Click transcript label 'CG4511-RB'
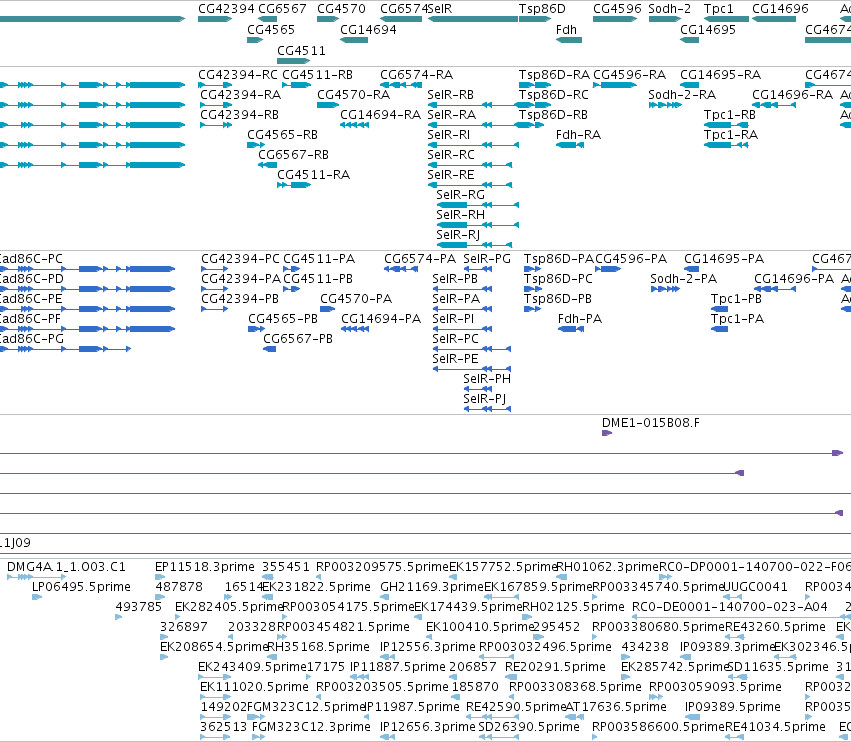 pos(317,74)
